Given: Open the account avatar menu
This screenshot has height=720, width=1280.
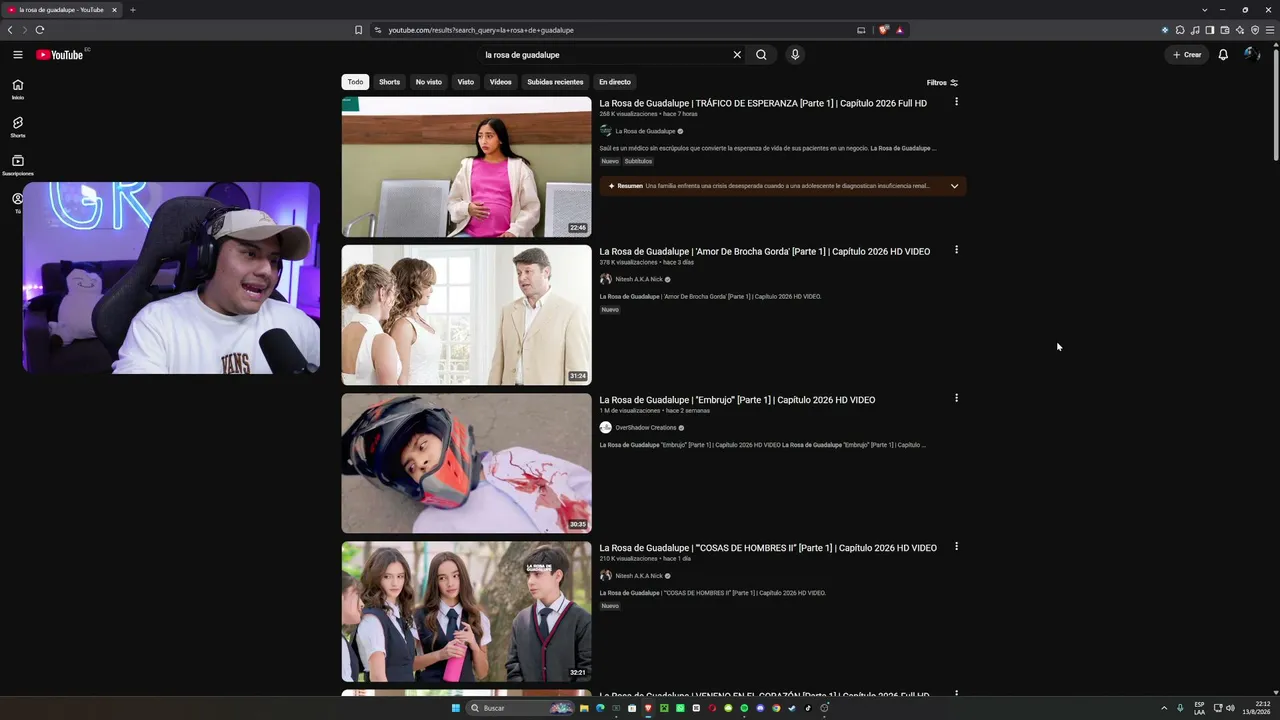Looking at the screenshot, I should point(1251,55).
